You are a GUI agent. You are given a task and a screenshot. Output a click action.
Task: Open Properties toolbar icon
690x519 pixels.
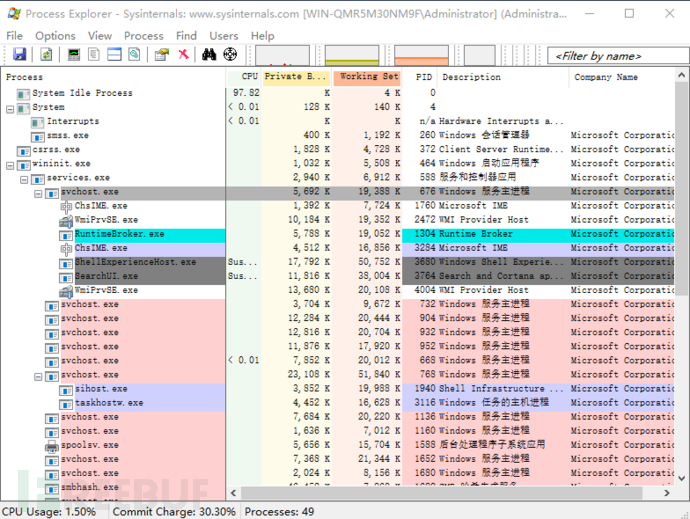162,55
